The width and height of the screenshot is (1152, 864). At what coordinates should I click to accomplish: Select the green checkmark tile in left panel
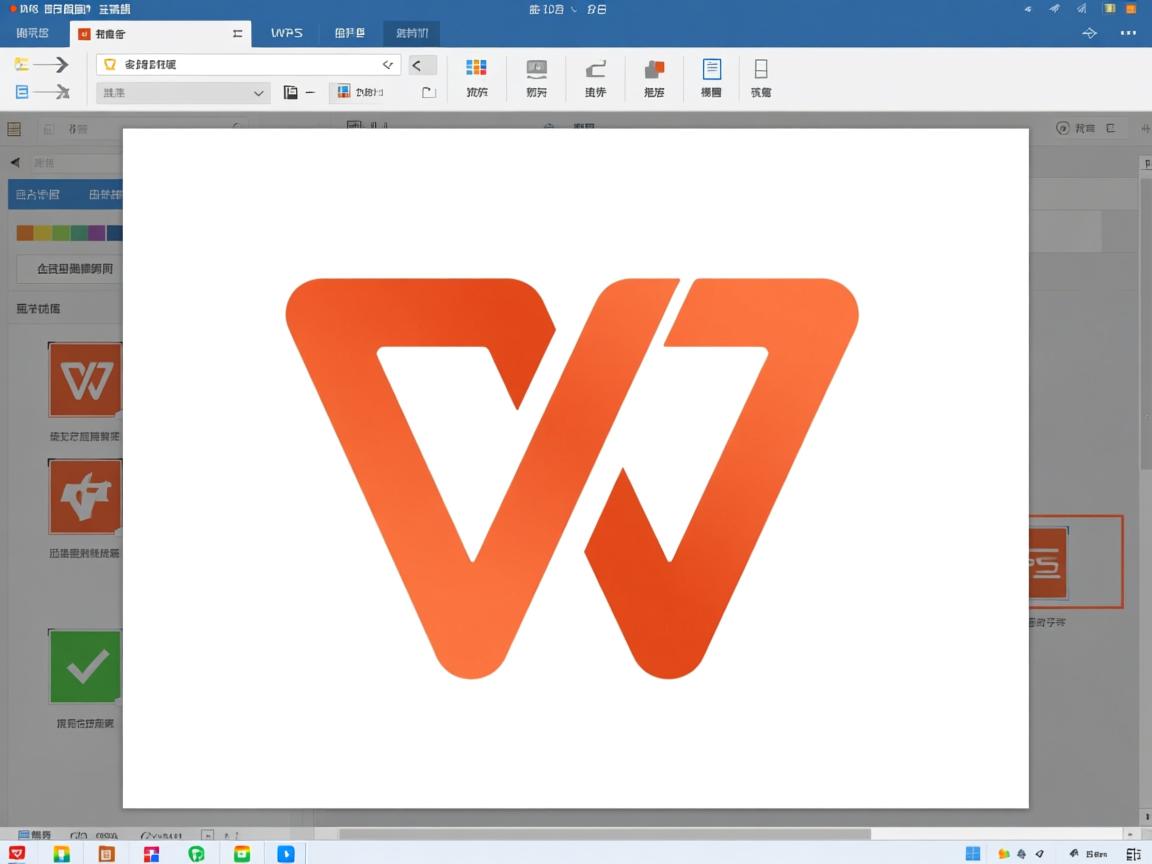tap(85, 666)
